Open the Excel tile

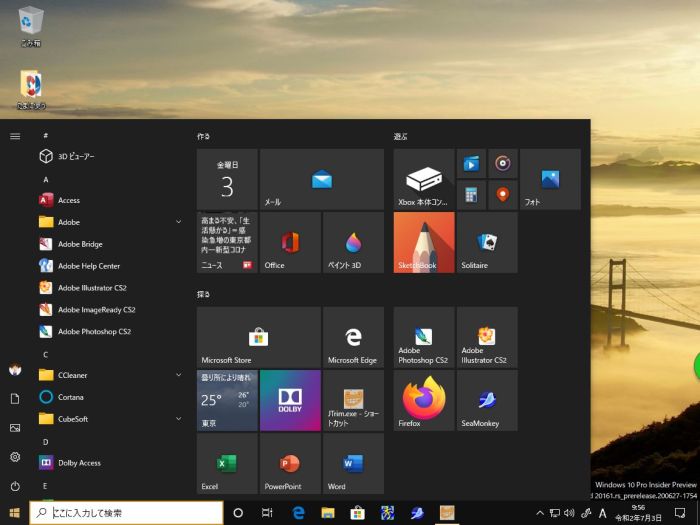coord(227,464)
